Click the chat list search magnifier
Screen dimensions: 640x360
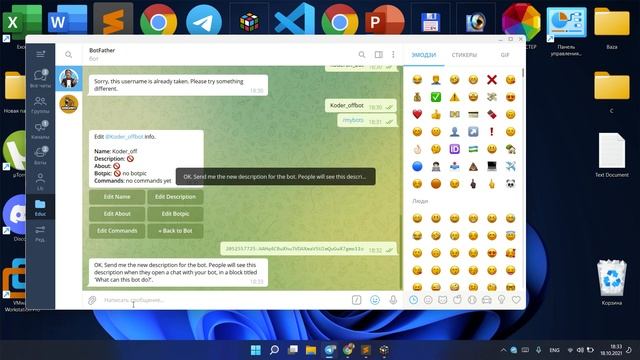[x=69, y=54]
